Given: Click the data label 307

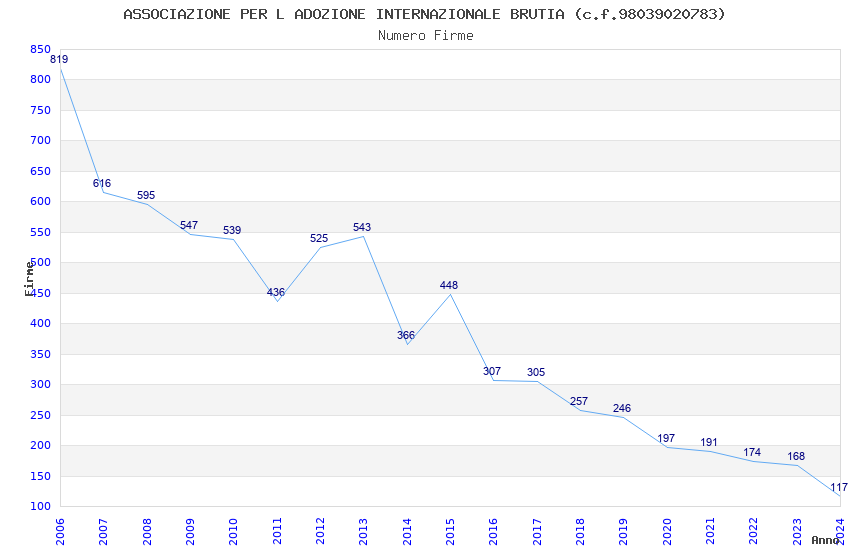Looking at the screenshot, I should pos(492,371).
